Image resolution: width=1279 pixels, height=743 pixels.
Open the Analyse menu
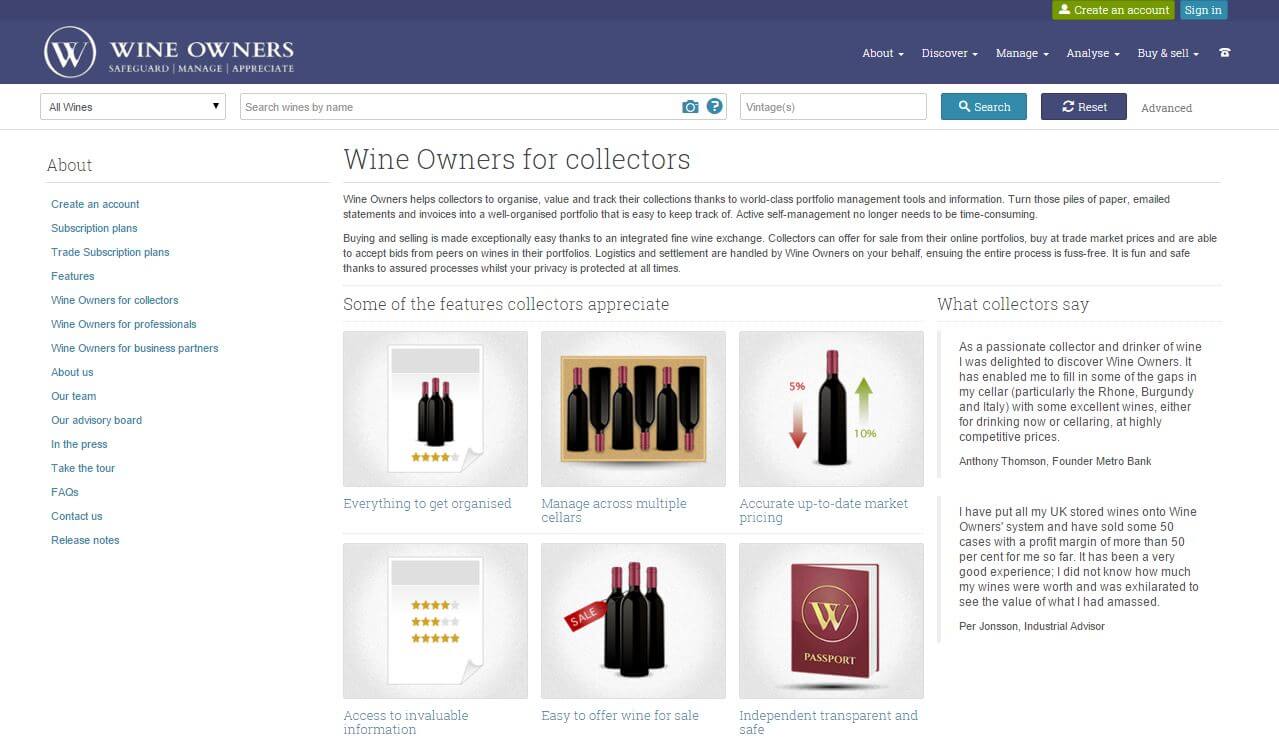click(x=1093, y=53)
